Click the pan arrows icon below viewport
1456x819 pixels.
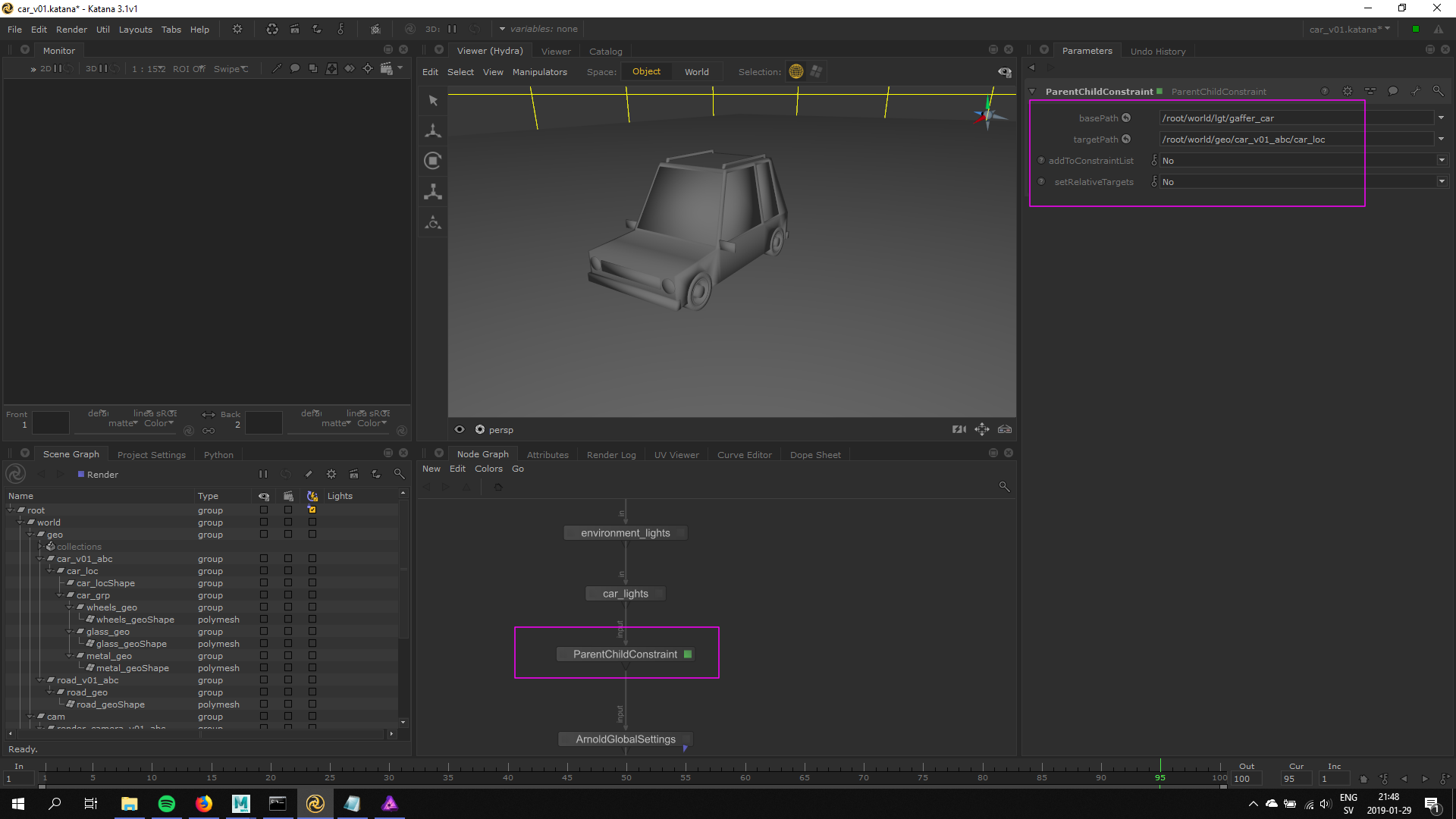pyautogui.click(x=982, y=429)
